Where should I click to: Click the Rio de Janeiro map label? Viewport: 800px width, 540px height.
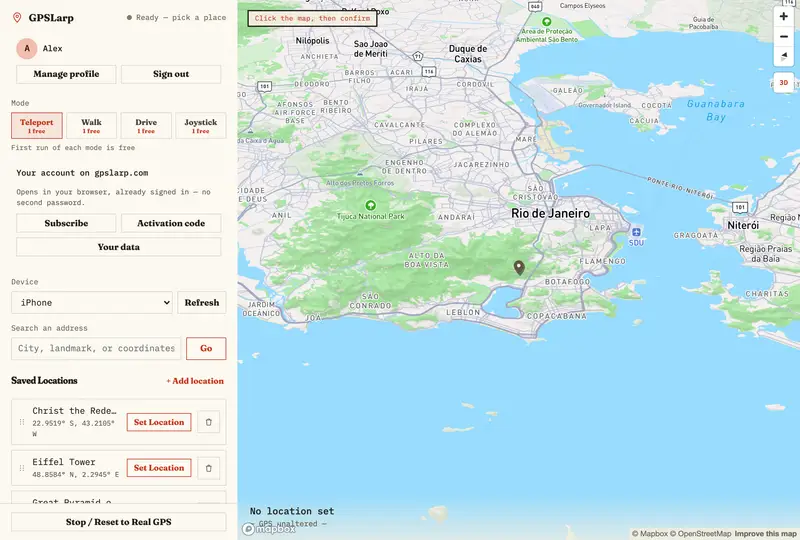tap(551, 213)
